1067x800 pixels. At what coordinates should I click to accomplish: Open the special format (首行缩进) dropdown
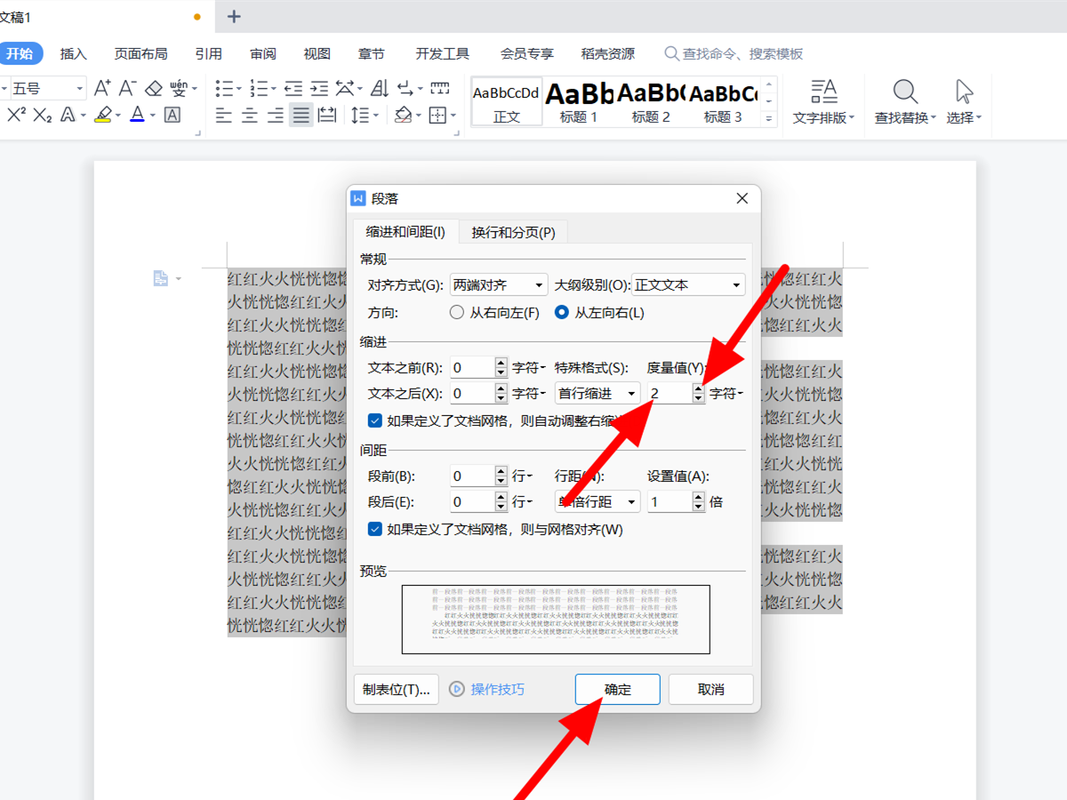(597, 393)
